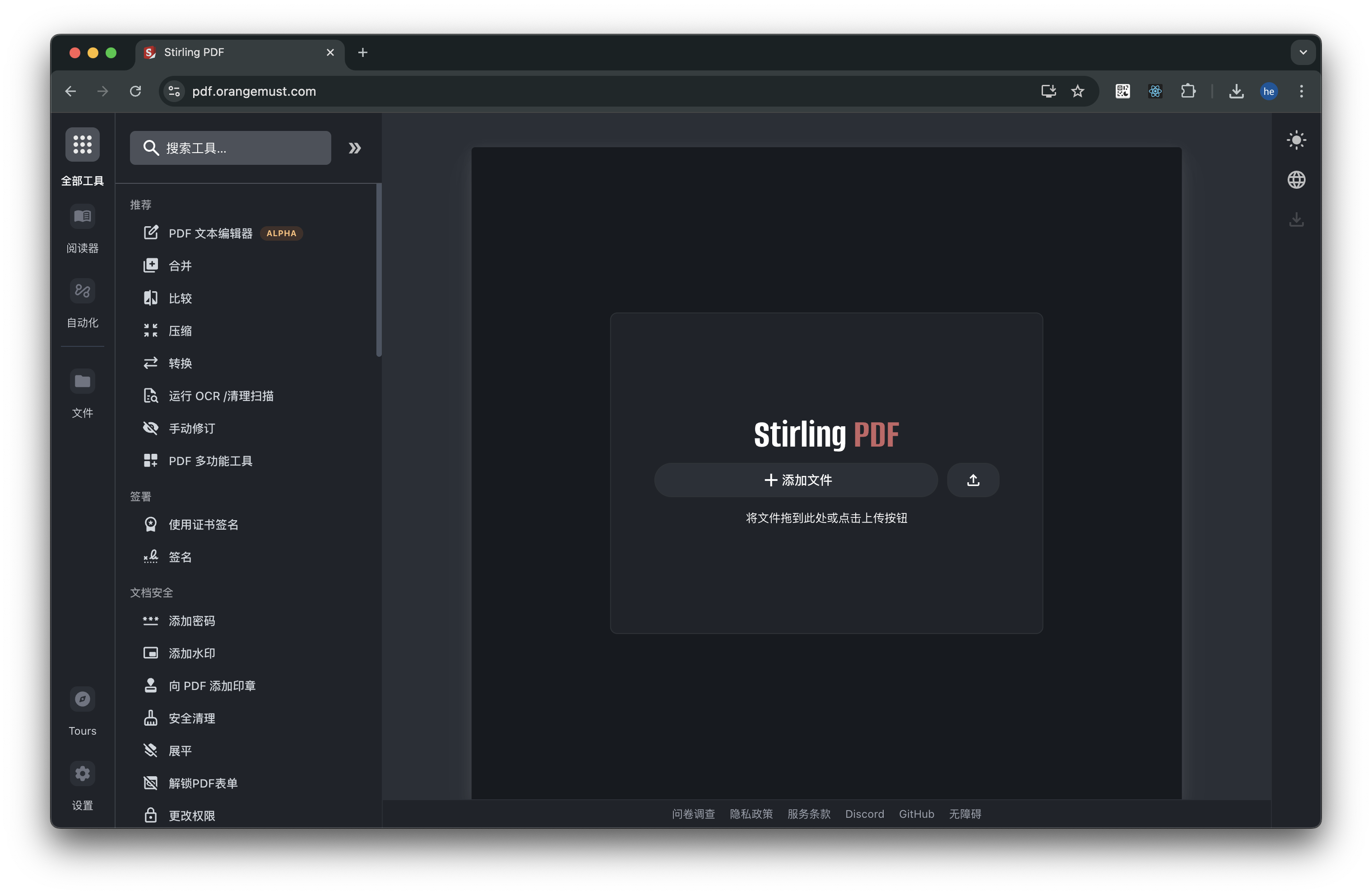Open a new browser tab
The image size is (1372, 895).
(x=362, y=52)
